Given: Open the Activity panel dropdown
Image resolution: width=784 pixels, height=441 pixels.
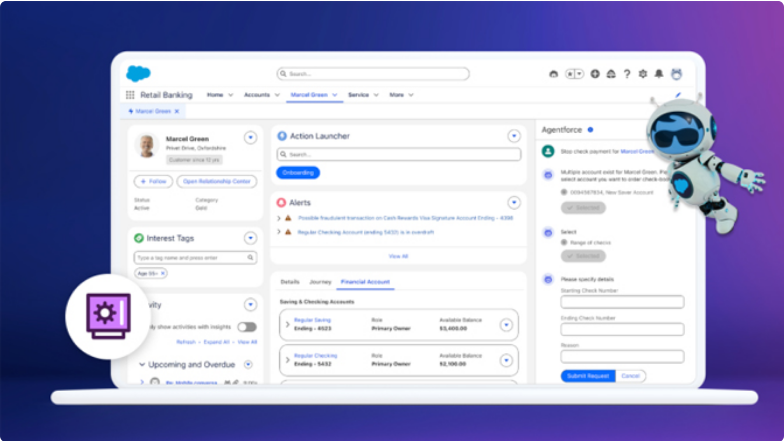Looking at the screenshot, I should 250,305.
